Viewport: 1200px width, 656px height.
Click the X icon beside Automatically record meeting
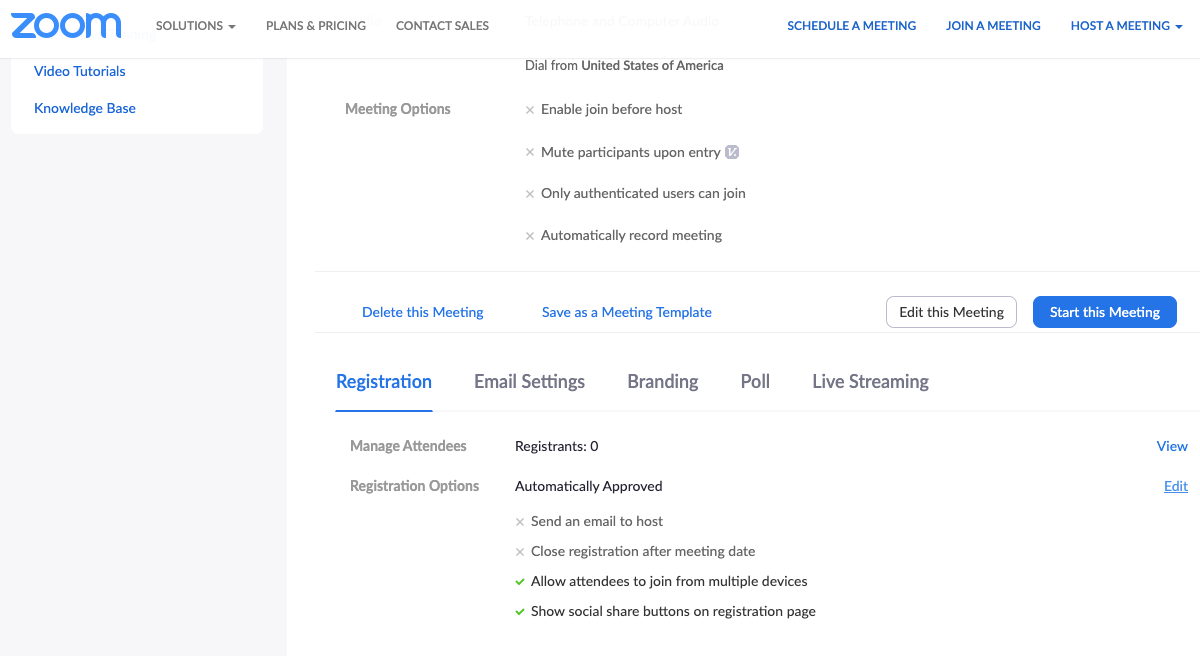[530, 236]
